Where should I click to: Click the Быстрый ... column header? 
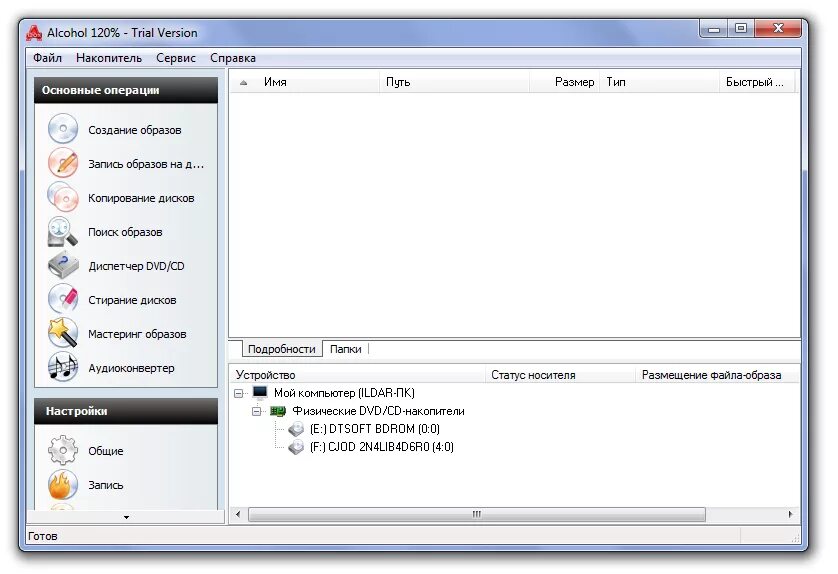[757, 82]
